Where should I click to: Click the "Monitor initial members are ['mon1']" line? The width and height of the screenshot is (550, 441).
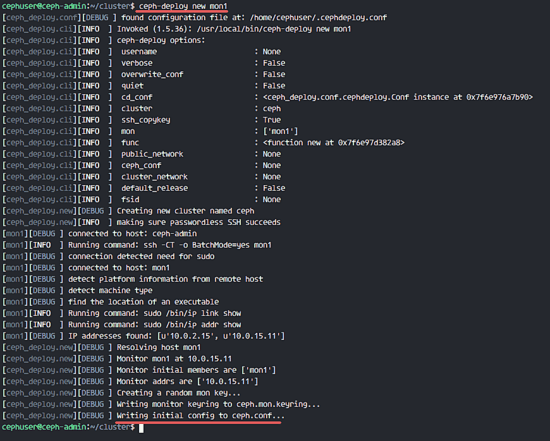196,370
